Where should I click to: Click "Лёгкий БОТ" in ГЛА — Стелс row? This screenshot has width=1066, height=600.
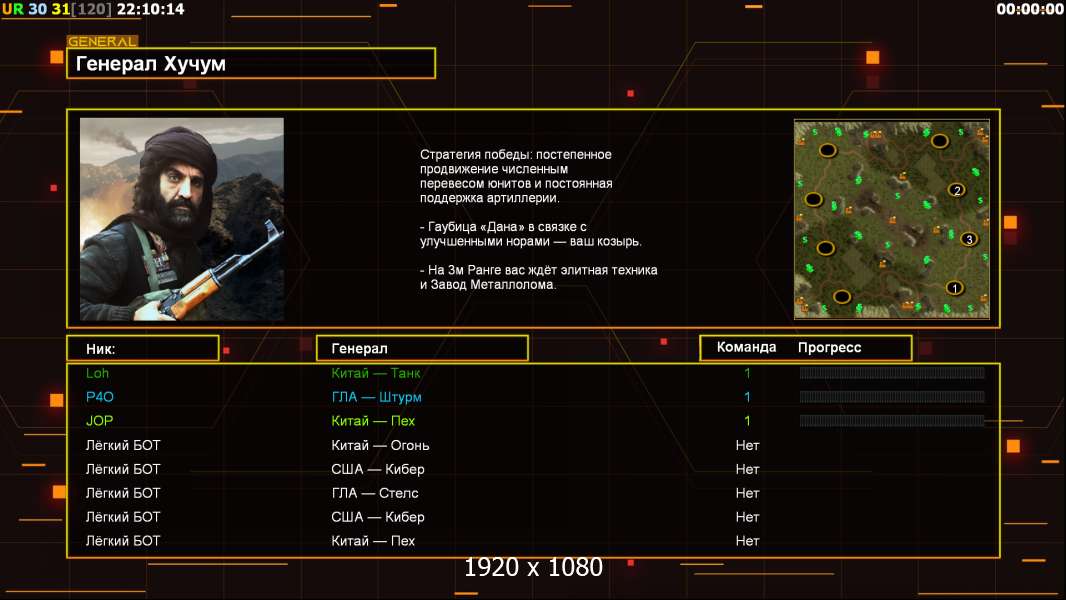[123, 493]
